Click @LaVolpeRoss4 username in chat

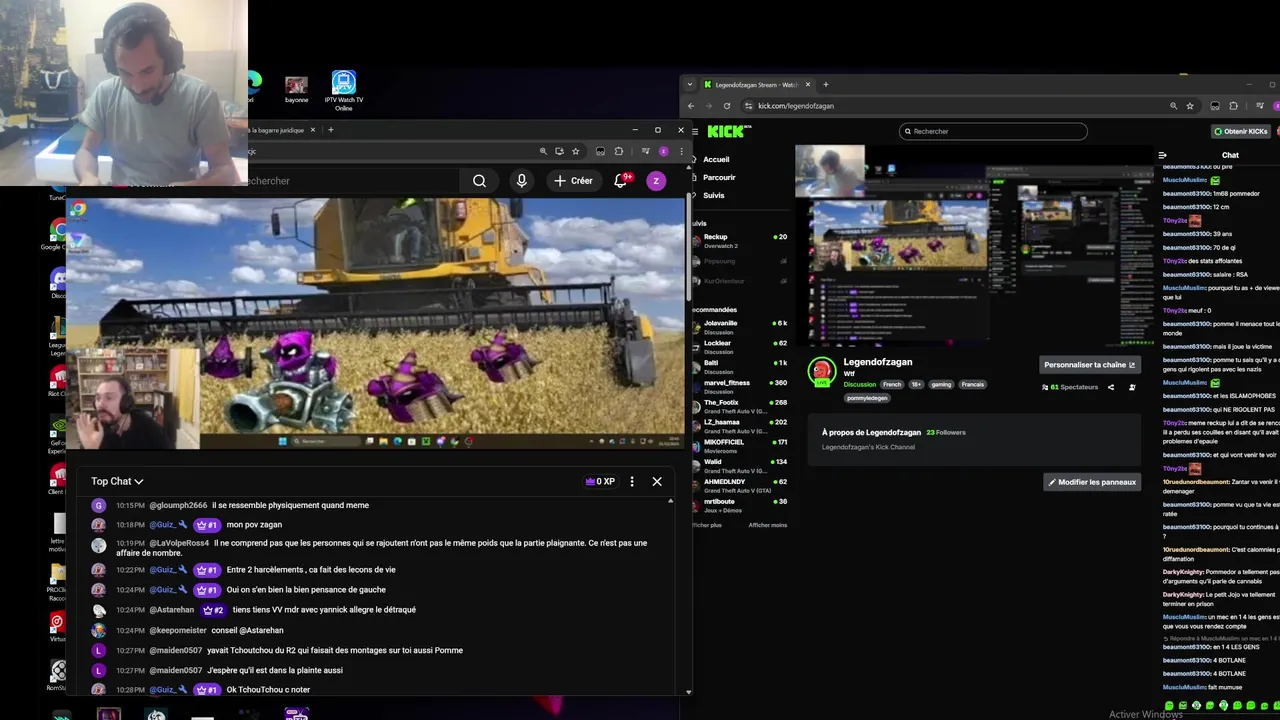point(179,543)
